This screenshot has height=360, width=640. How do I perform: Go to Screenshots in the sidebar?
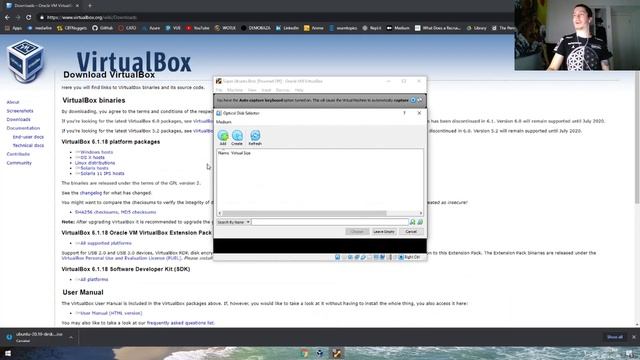click(20, 111)
